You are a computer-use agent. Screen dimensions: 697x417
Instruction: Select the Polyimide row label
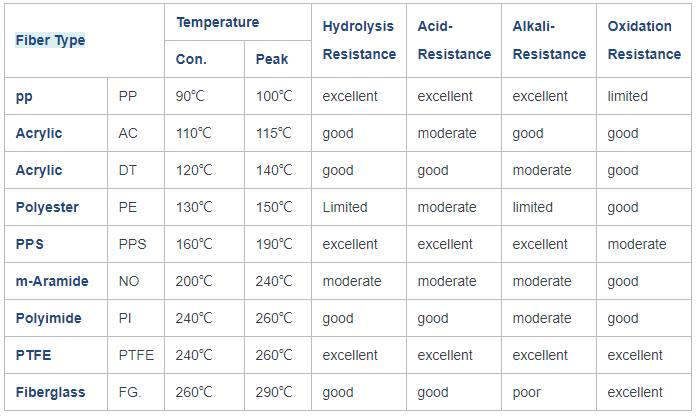click(x=48, y=318)
